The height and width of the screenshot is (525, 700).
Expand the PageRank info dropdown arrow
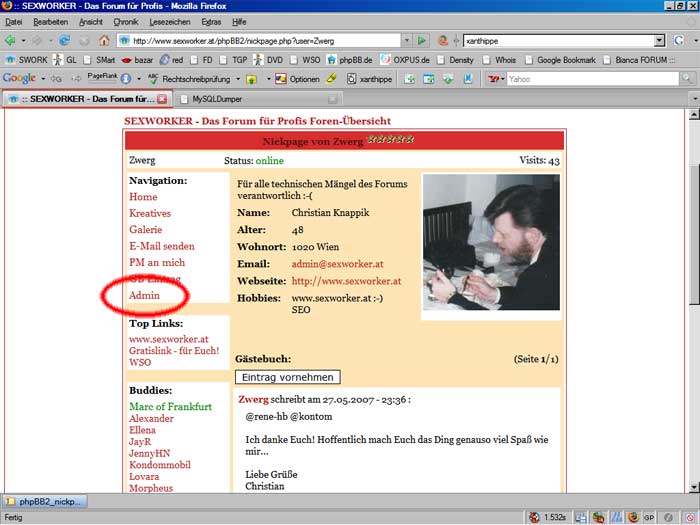click(x=139, y=79)
